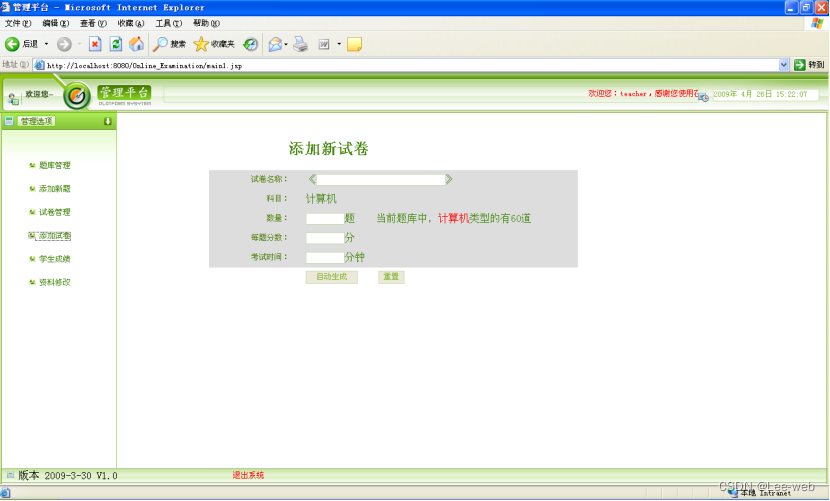Focus the 每题分数 input field

pos(325,238)
